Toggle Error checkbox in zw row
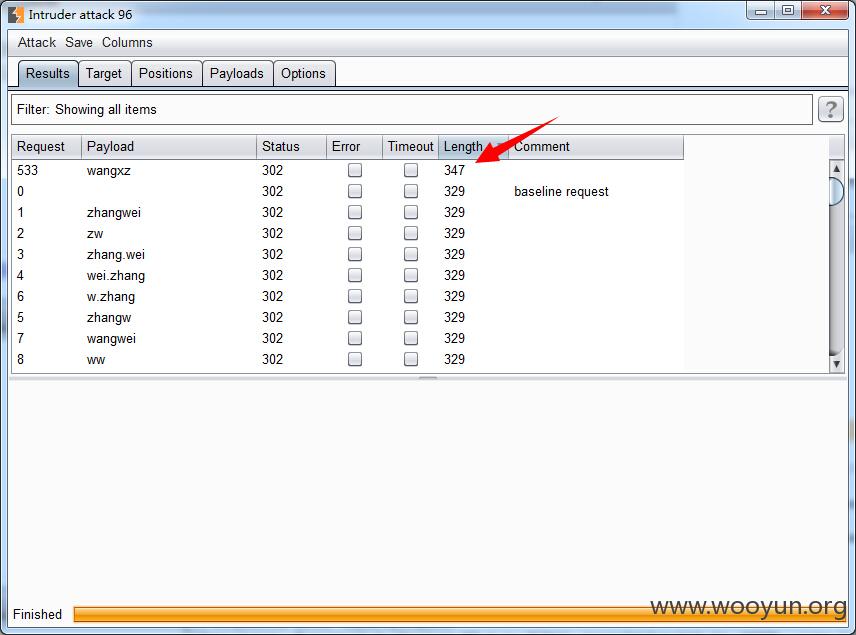 click(x=355, y=233)
